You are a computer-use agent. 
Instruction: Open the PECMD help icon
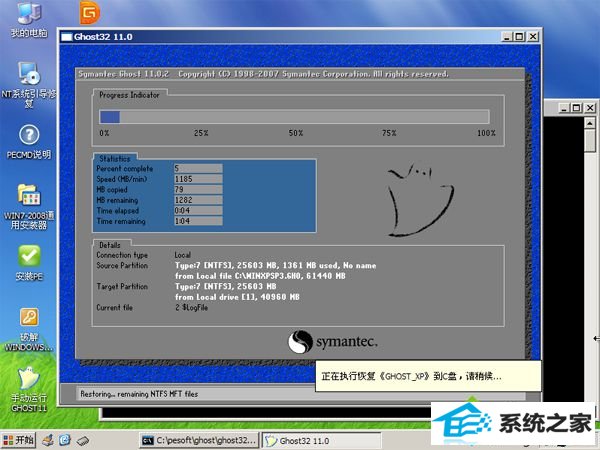[x=29, y=142]
